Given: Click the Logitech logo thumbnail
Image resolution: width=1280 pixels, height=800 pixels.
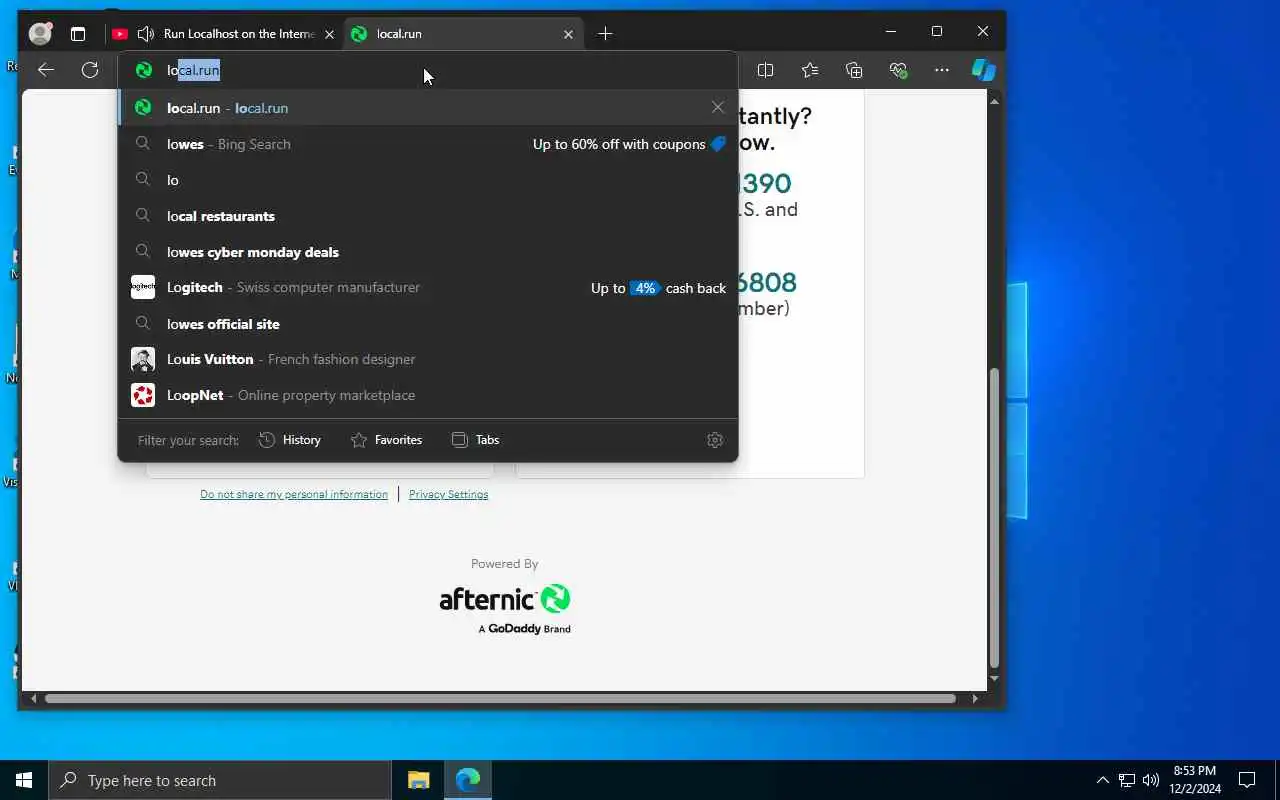Looking at the screenshot, I should click(x=143, y=287).
